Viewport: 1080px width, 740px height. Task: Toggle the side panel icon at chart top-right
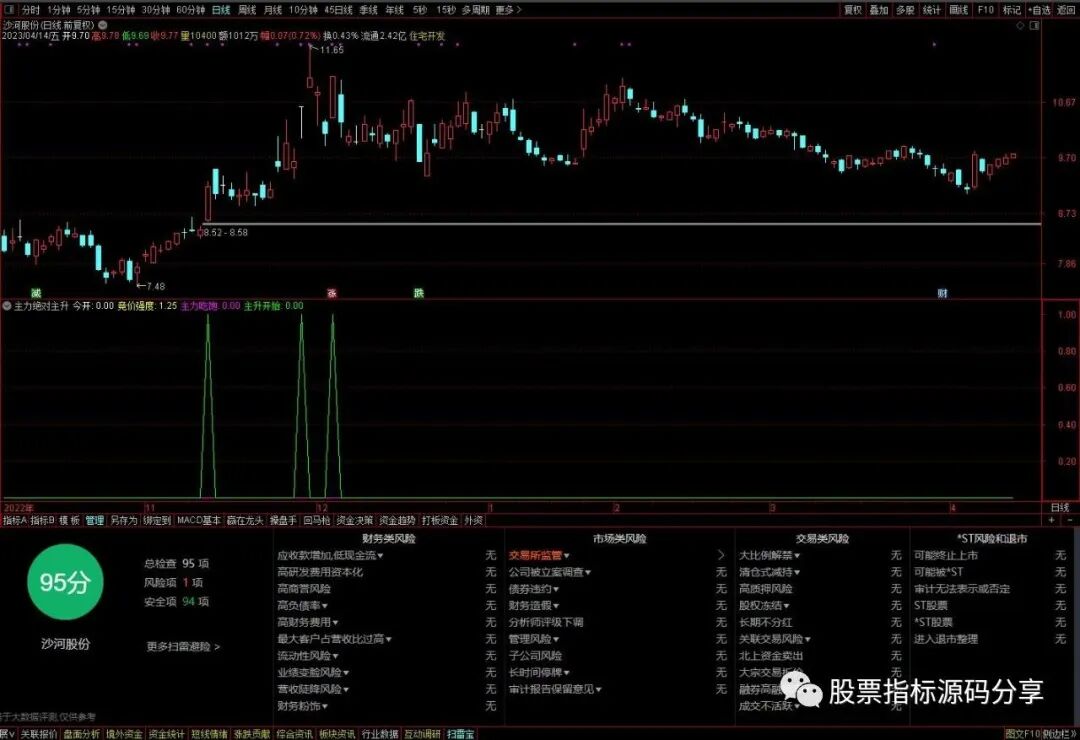[x=1034, y=25]
